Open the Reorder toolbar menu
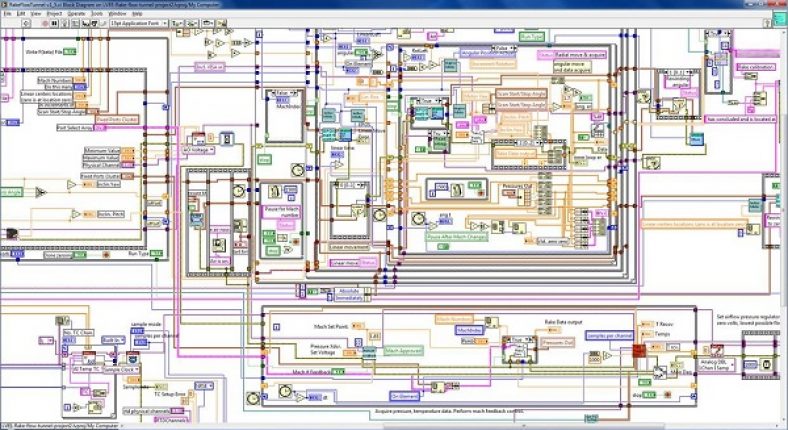Screen dimensions: 788x430 click(x=208, y=23)
